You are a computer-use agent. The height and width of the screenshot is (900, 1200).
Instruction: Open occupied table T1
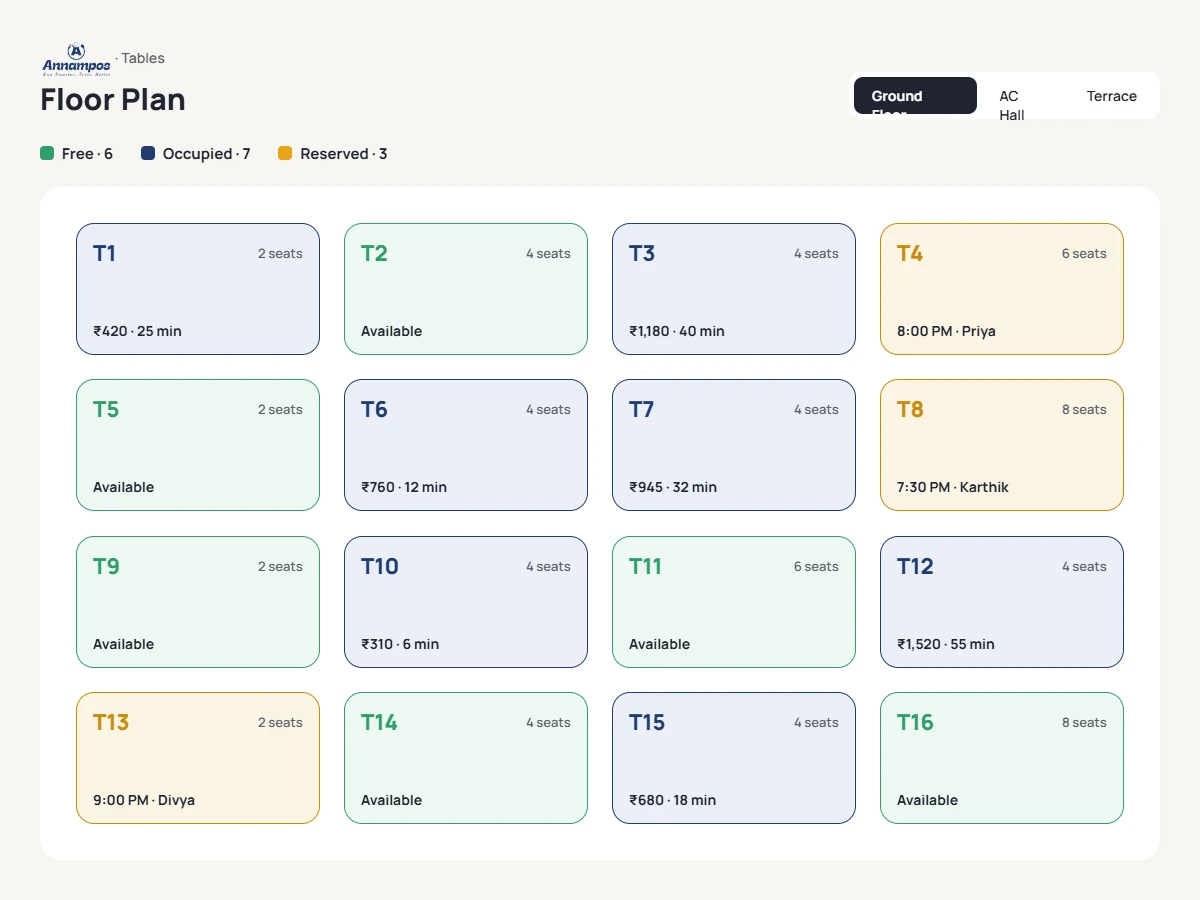click(x=198, y=289)
